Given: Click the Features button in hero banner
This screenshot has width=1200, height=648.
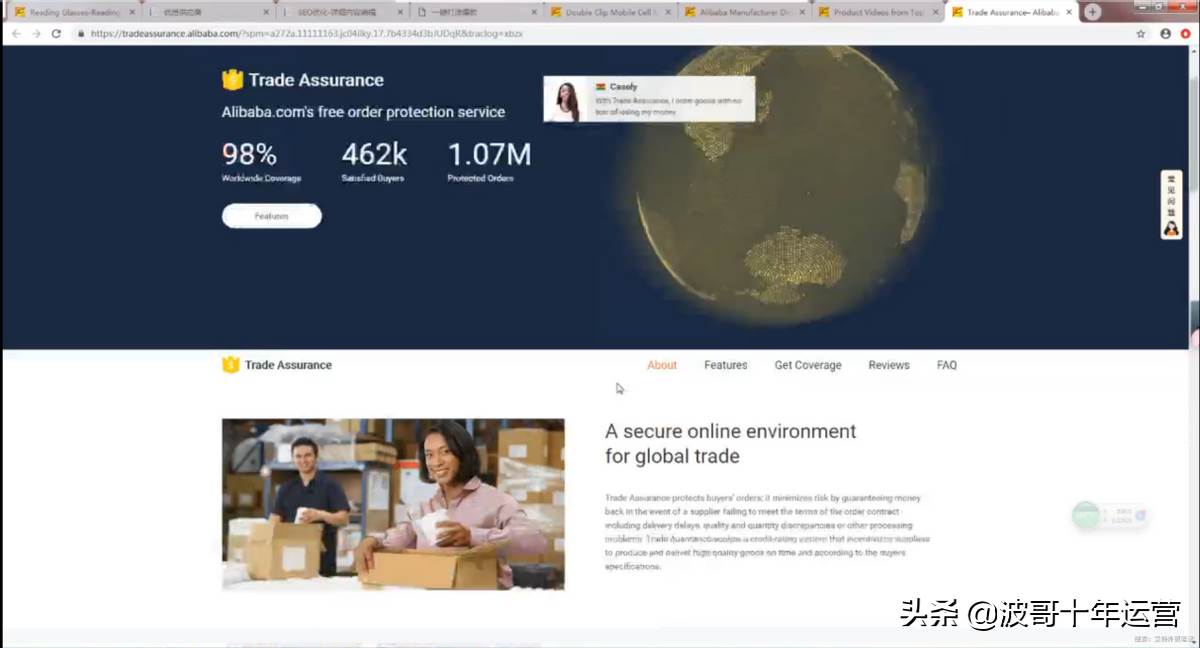Looking at the screenshot, I should click(x=272, y=216).
